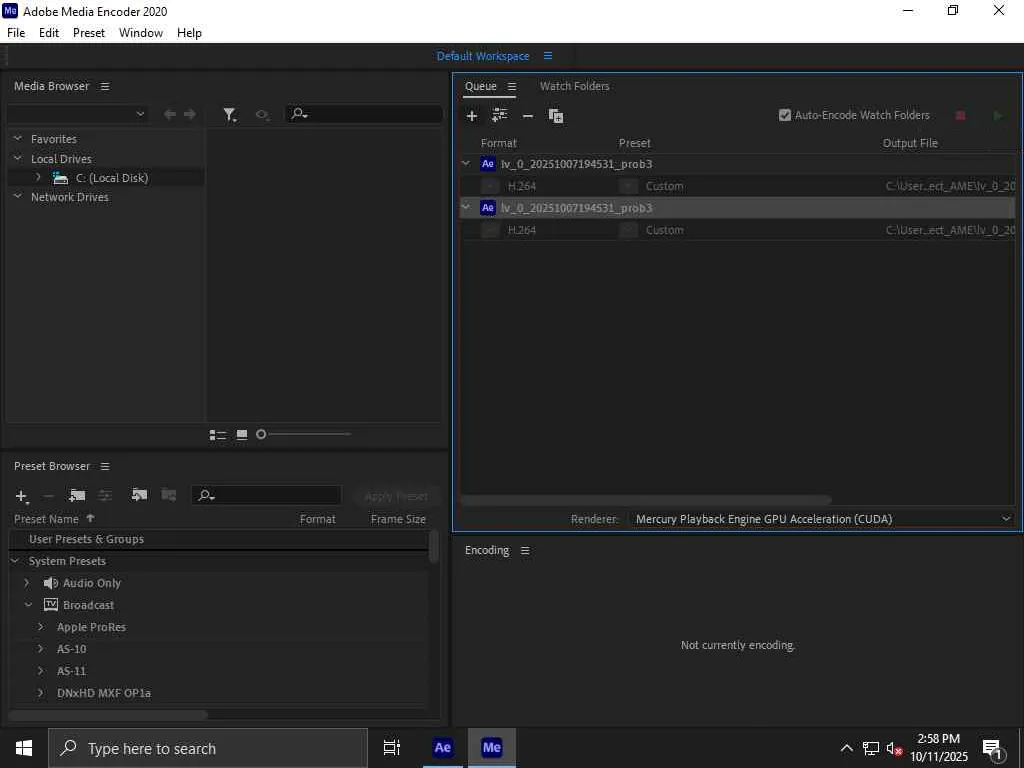Toggle Auto-Encode Watch Folders checkbox
Image resolution: width=1024 pixels, height=768 pixels.
tap(785, 116)
